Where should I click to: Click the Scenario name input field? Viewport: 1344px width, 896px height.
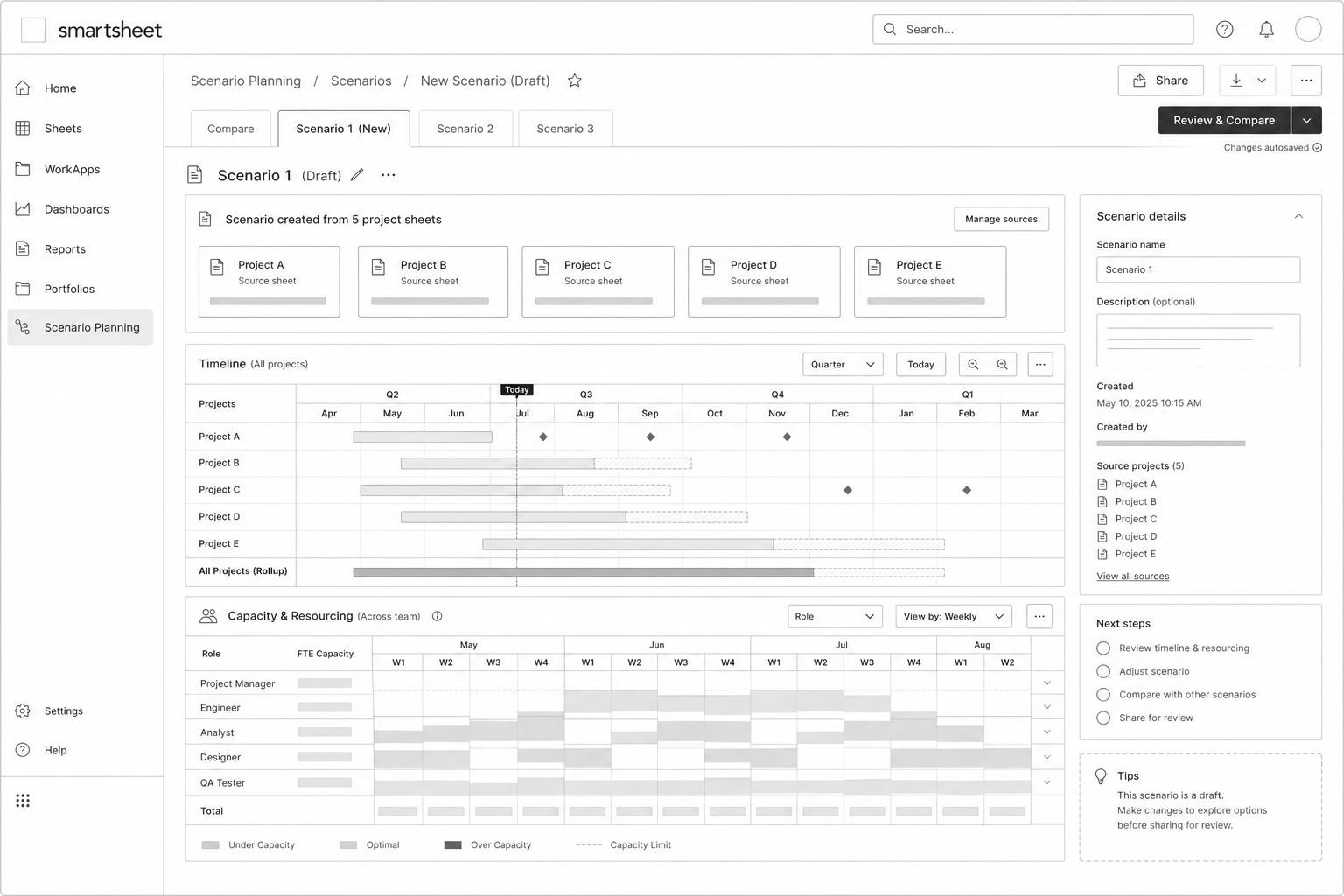click(1198, 269)
